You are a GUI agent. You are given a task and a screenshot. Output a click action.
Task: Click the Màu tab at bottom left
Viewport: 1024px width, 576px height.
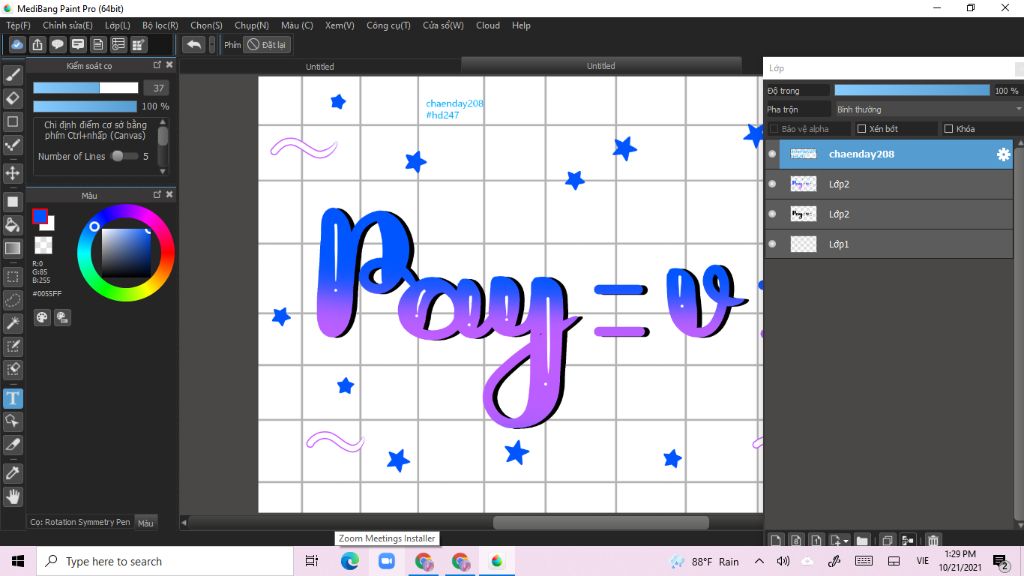click(x=146, y=522)
